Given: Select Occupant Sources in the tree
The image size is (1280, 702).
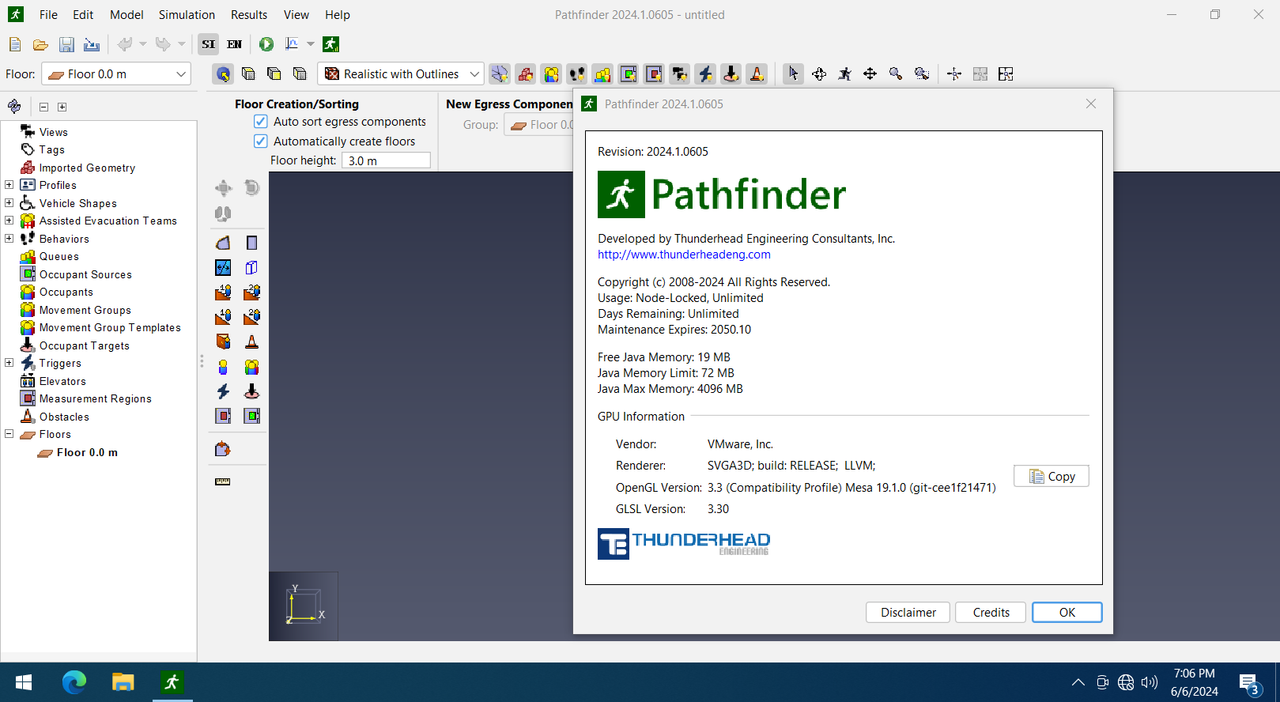Looking at the screenshot, I should [x=85, y=274].
